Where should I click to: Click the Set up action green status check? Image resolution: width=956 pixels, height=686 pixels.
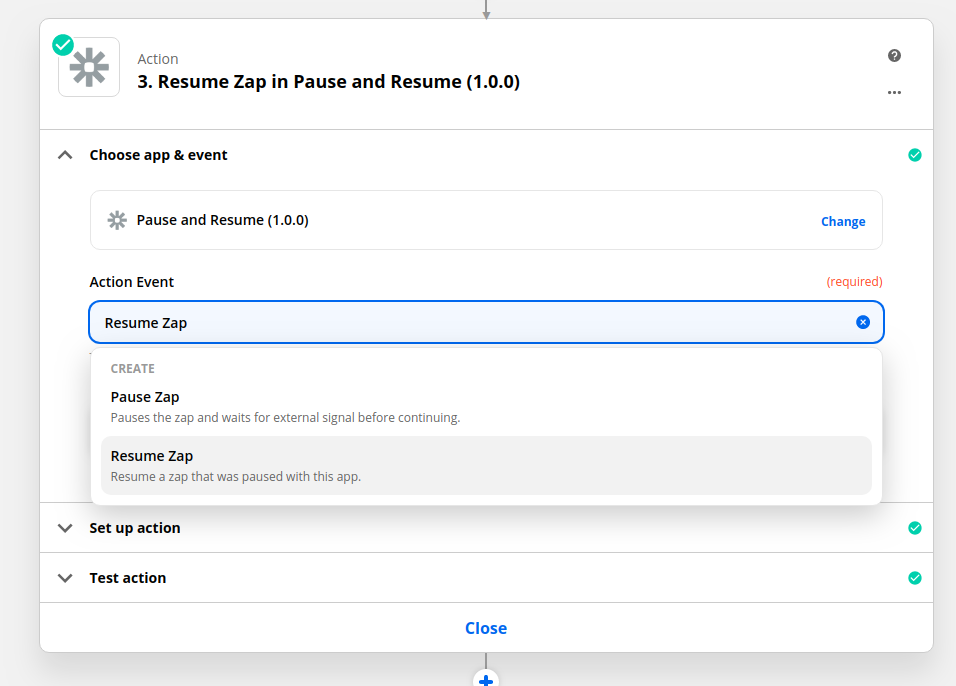click(x=914, y=528)
